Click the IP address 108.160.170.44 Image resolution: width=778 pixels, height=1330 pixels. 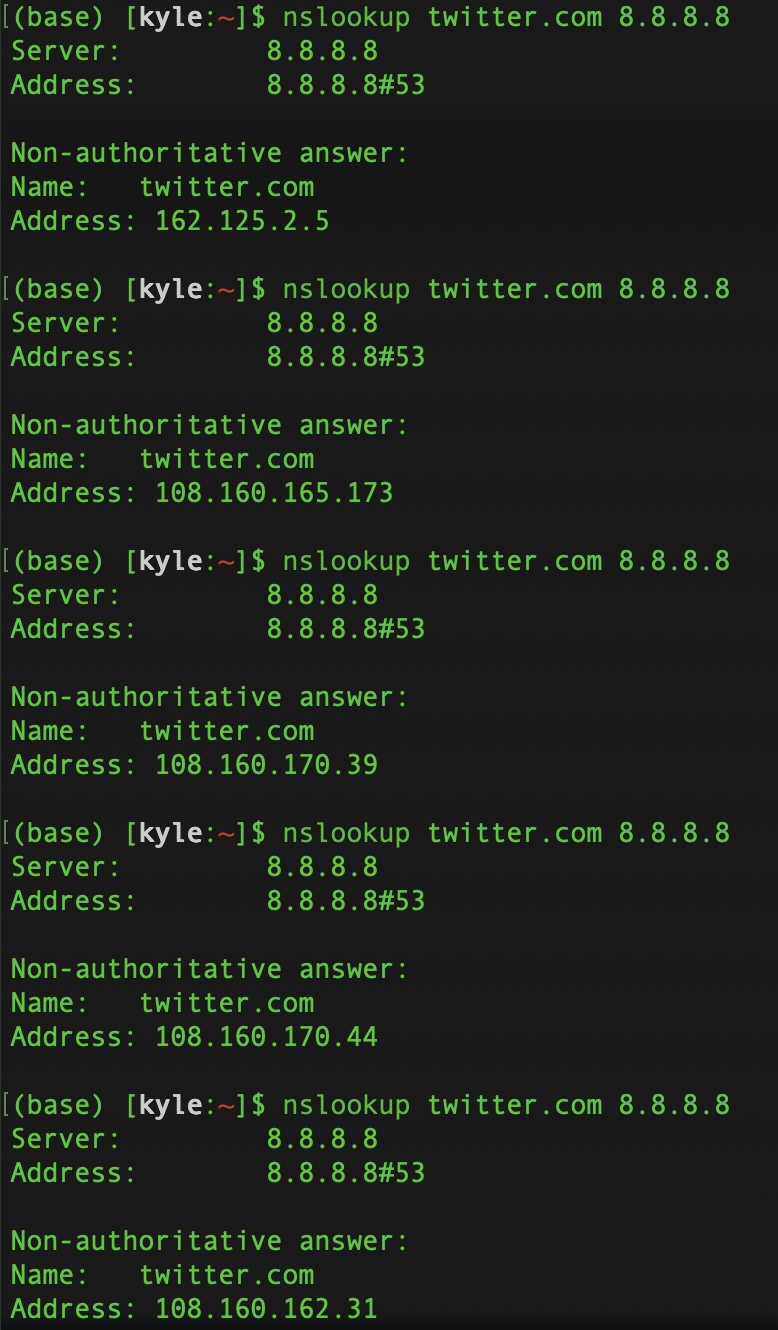266,1037
